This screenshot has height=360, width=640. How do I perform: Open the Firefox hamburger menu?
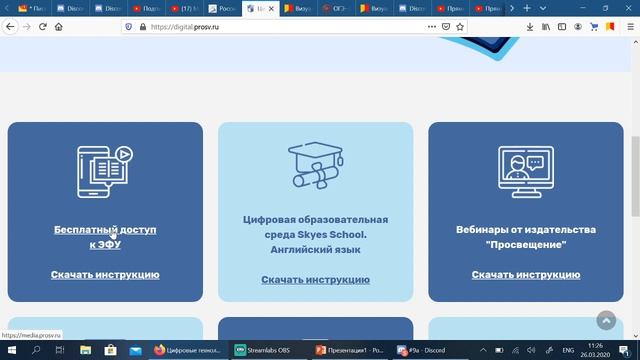click(x=631, y=27)
